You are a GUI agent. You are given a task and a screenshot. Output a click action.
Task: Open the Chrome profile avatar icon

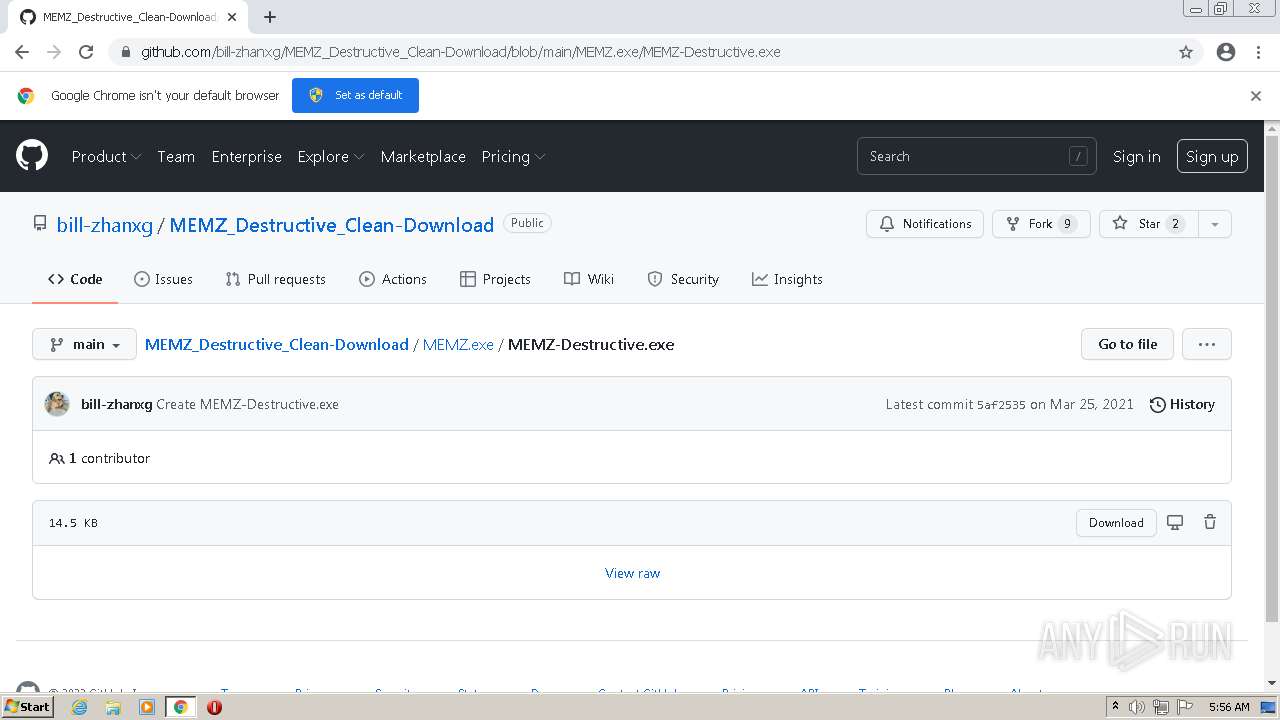1226,52
